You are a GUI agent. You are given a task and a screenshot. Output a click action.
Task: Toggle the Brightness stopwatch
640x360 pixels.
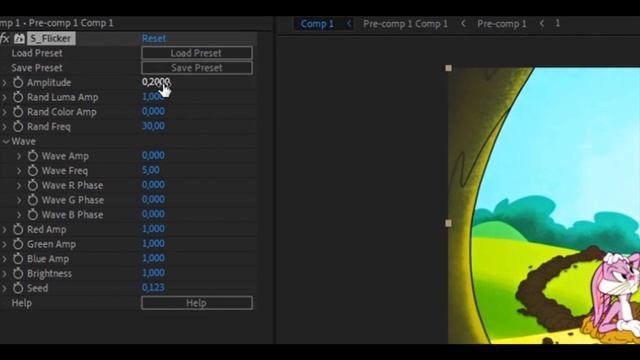(18, 273)
